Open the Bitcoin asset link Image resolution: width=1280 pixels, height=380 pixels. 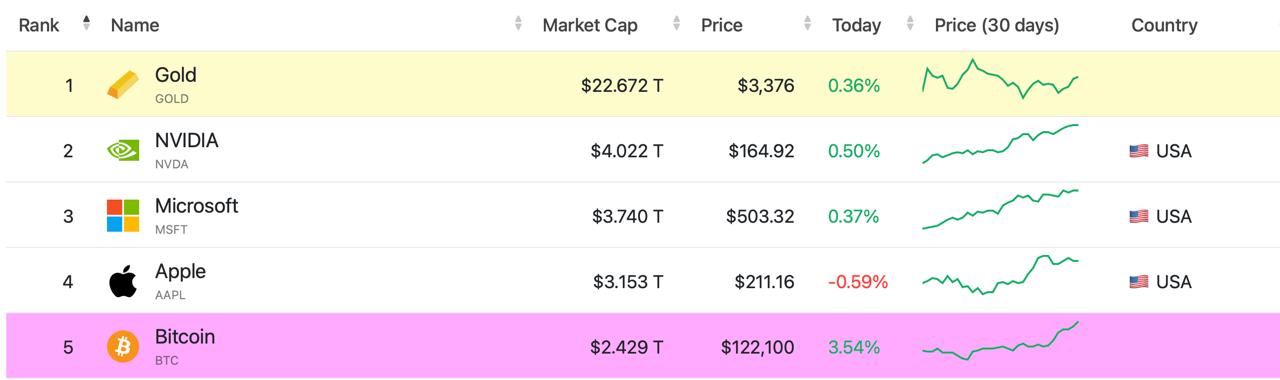click(185, 336)
